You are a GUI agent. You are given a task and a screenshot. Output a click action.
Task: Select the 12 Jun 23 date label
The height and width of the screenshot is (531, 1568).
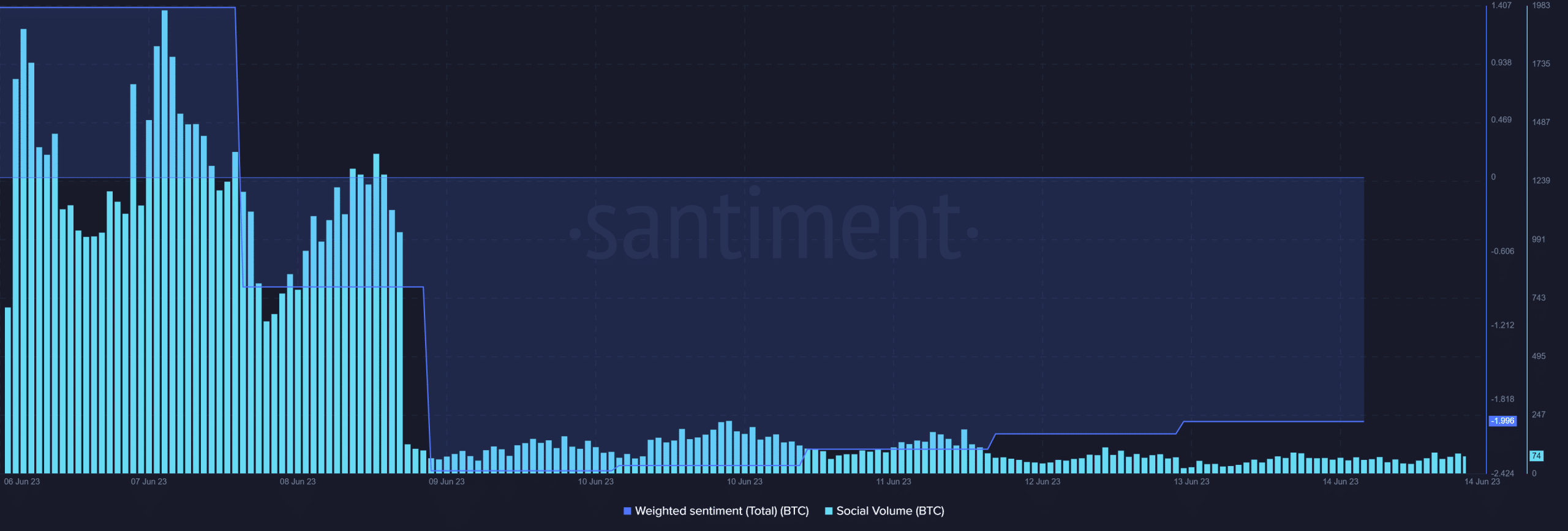(1042, 481)
